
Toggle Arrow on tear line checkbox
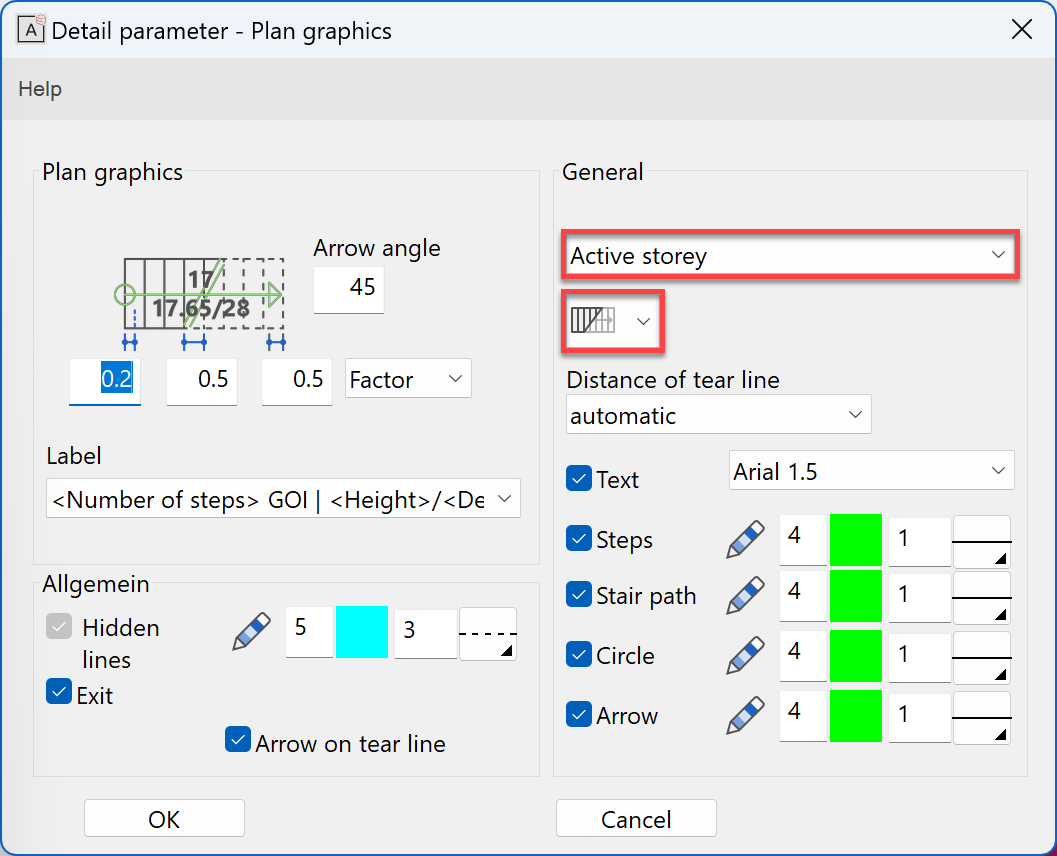coord(237,740)
